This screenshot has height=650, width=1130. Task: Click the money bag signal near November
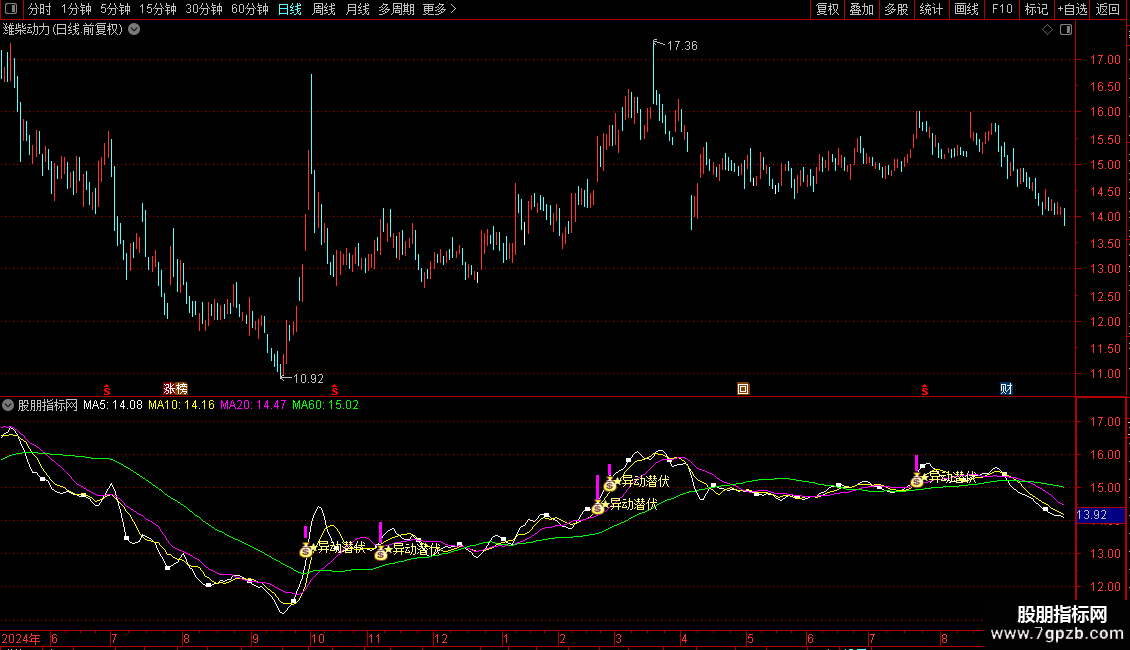381,553
